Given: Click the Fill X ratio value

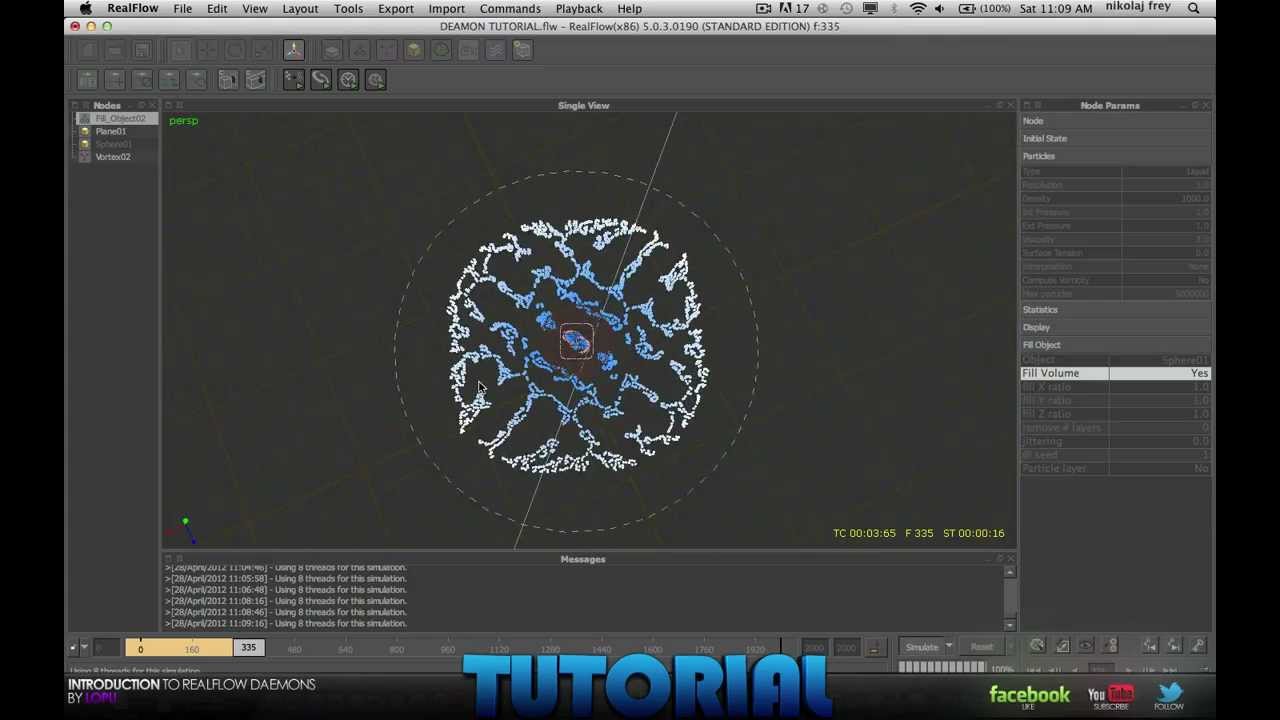Looking at the screenshot, I should 1166,387.
